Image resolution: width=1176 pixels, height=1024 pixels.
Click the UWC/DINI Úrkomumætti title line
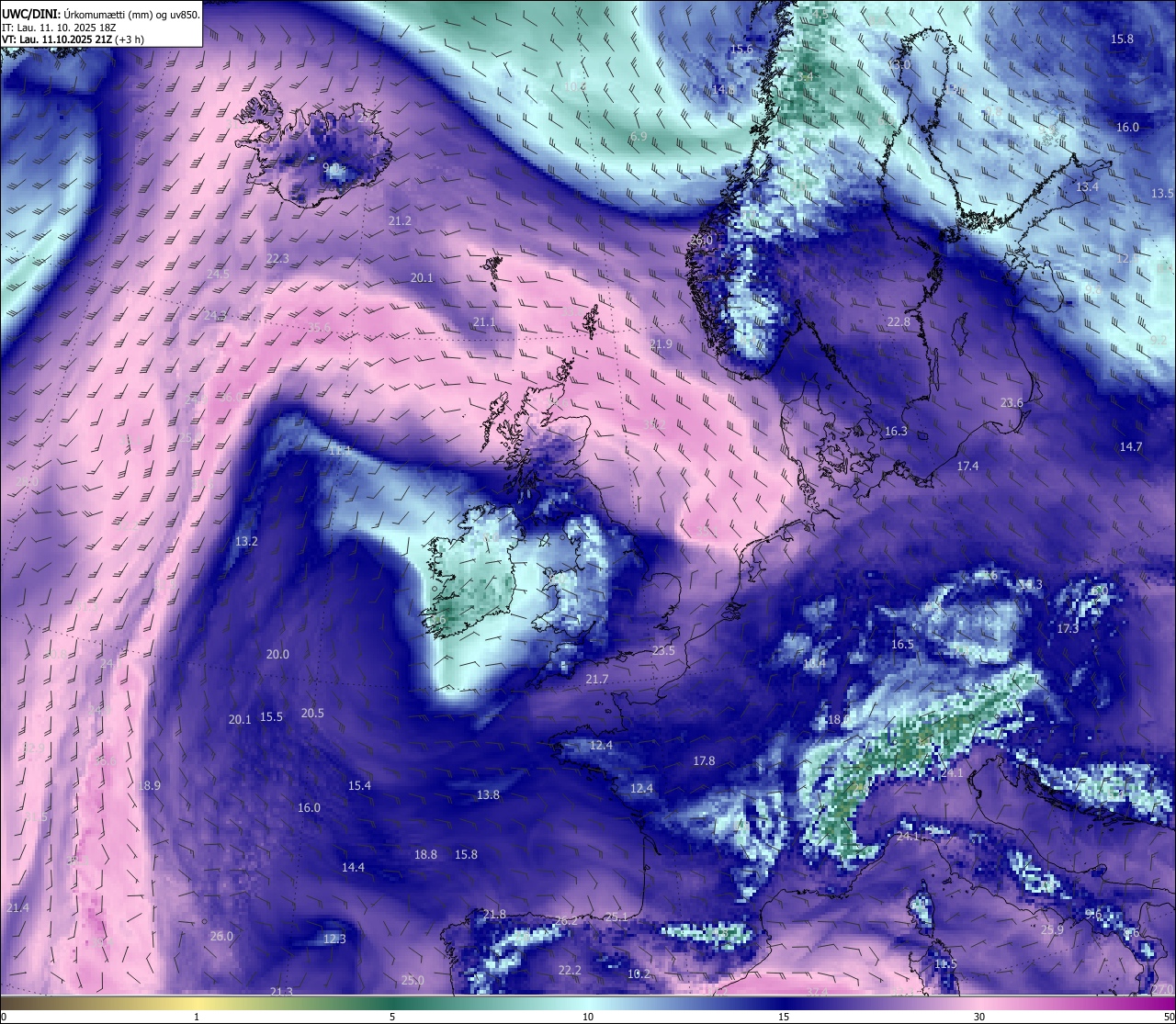(x=101, y=14)
